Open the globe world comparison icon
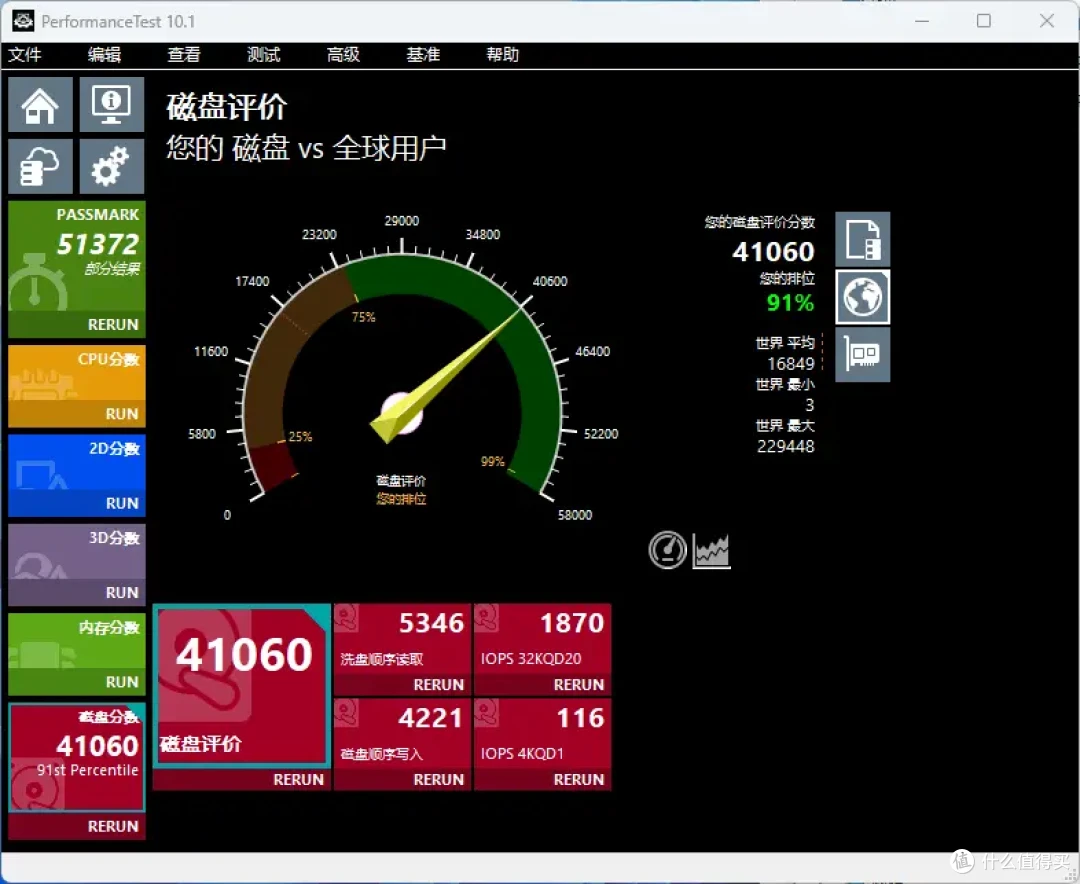The width and height of the screenshot is (1080, 884). point(862,297)
